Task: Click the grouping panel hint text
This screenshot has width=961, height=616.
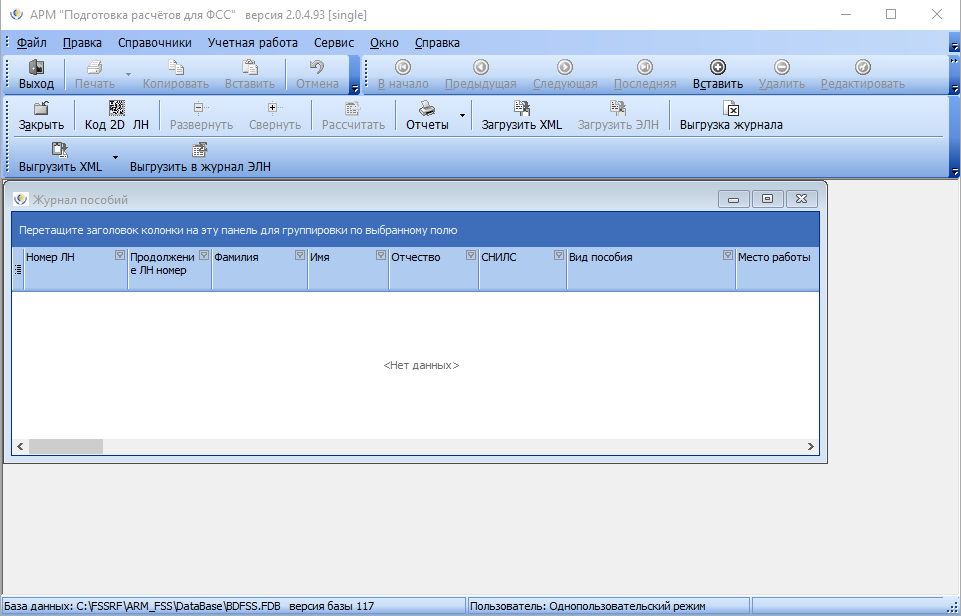Action: (238, 230)
